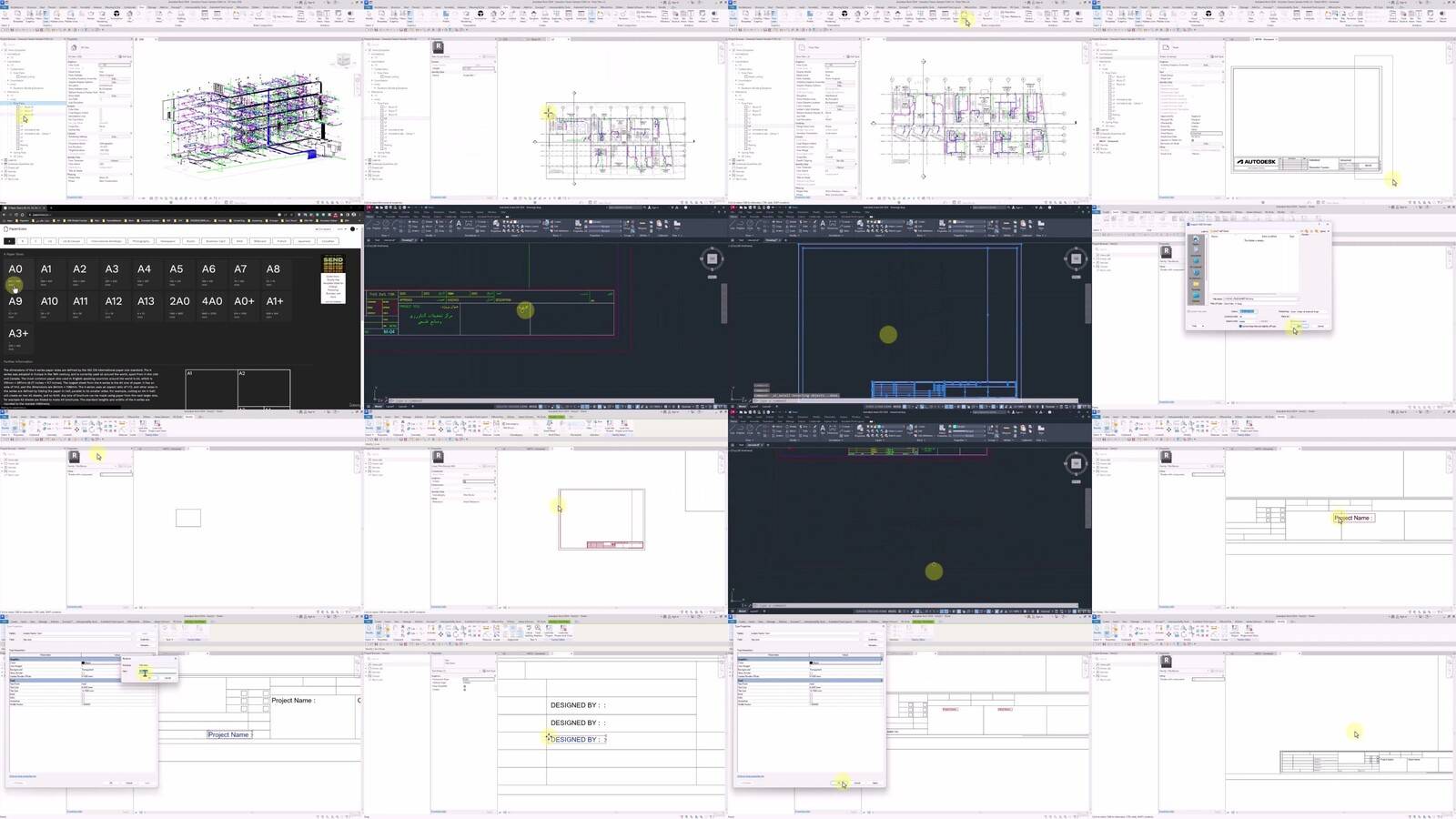
Task: Click the ViewCube in the 3D building view
Action: (x=343, y=60)
